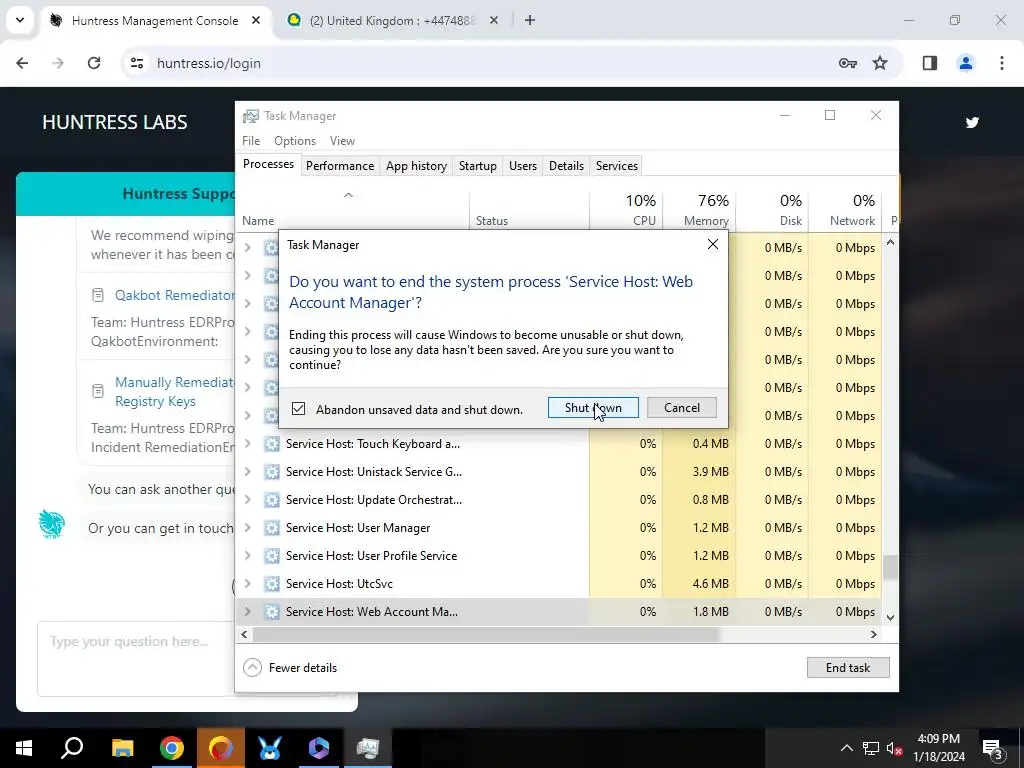
Task: Click gear icon of Web Account Manager row
Action: [272, 612]
